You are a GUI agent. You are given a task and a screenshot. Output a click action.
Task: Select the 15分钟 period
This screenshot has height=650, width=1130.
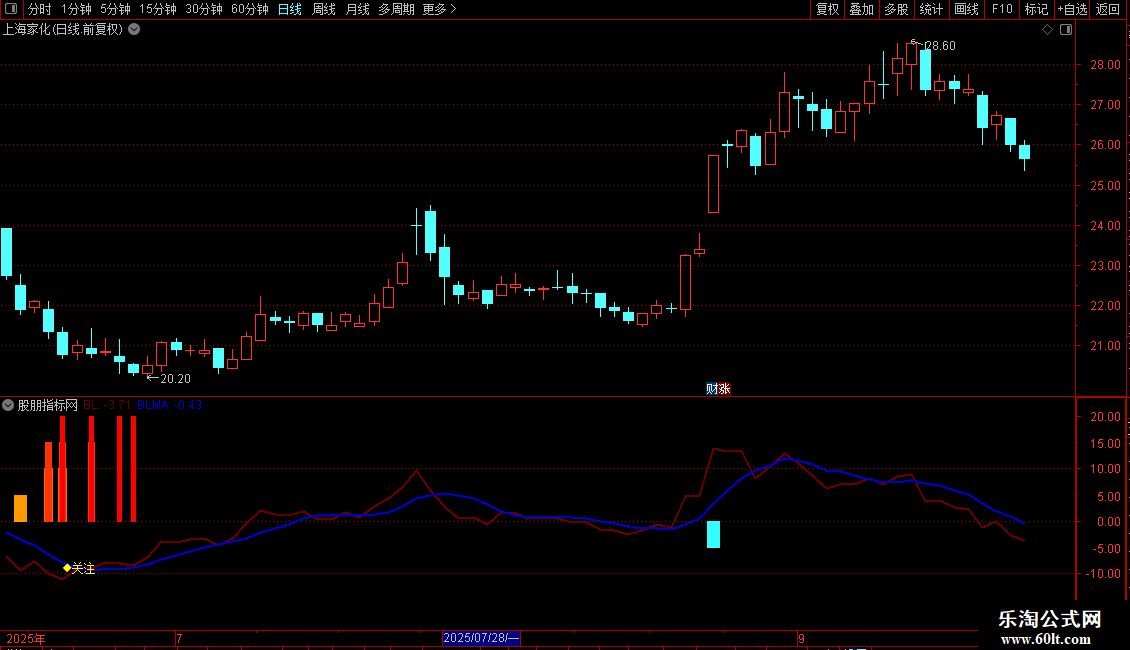coord(158,9)
